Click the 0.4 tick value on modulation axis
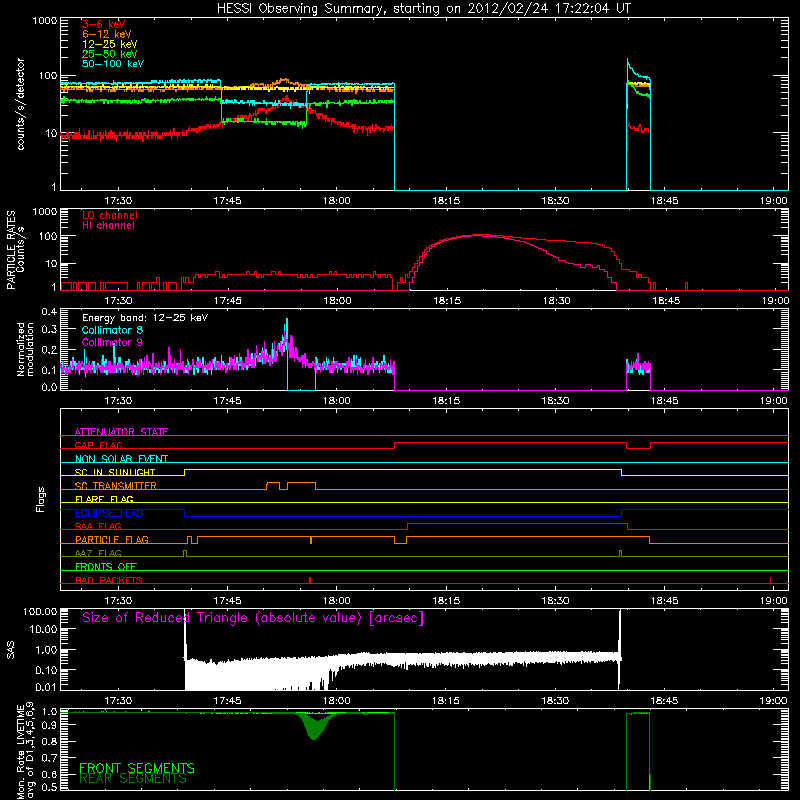 [x=49, y=311]
